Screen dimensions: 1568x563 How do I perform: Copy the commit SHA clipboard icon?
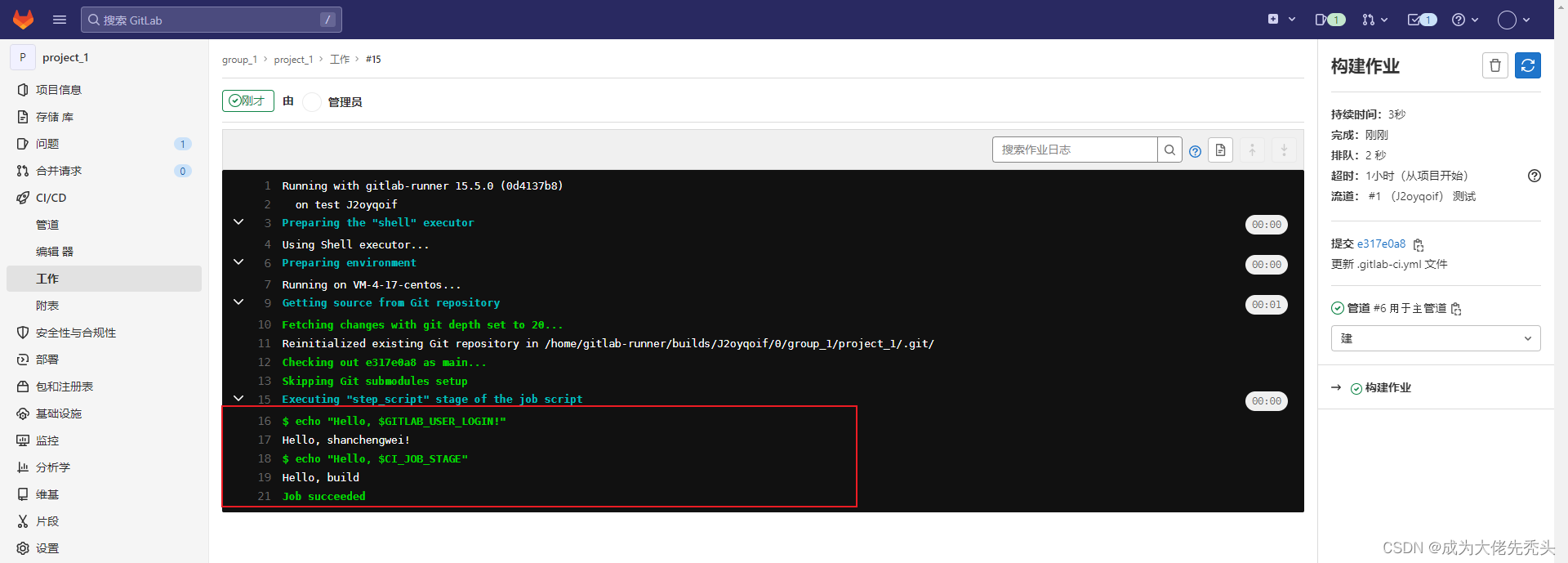pos(1419,245)
